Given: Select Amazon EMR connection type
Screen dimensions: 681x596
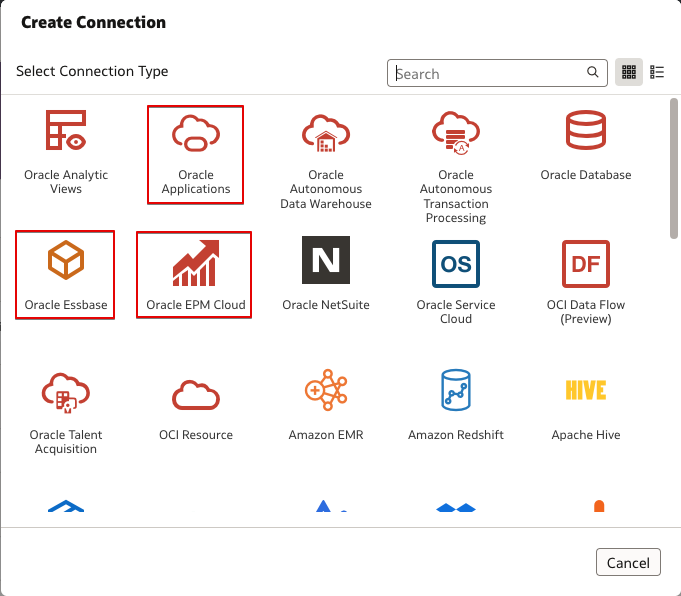Looking at the screenshot, I should 326,405.
